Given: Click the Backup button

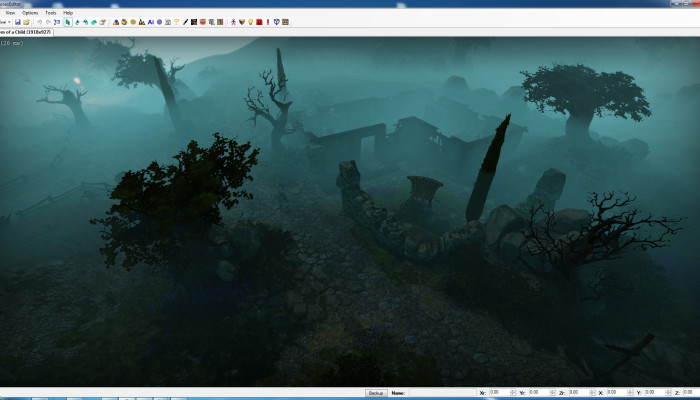Looking at the screenshot, I should [x=376, y=393].
